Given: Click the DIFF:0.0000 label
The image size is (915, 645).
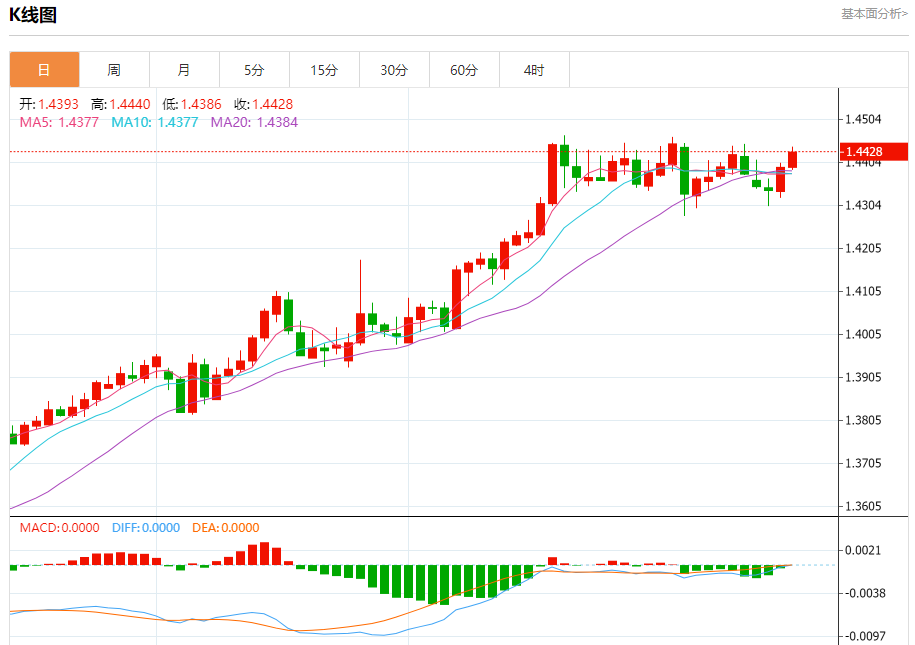Looking at the screenshot, I should click(146, 528).
